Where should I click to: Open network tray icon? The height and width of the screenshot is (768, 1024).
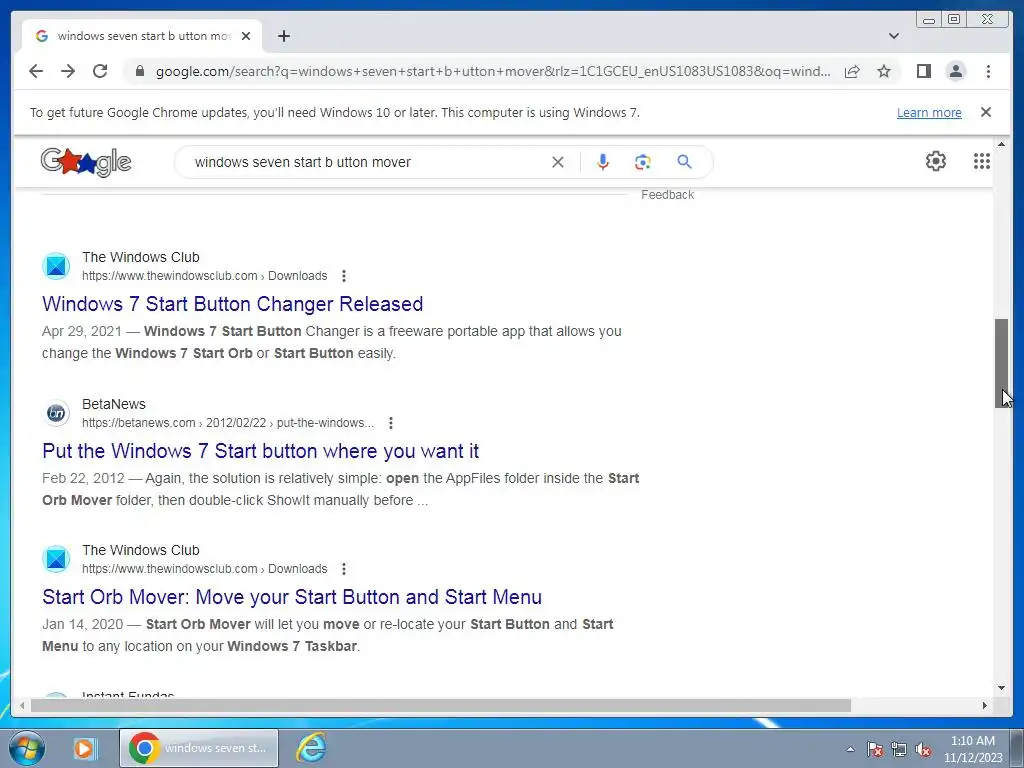[x=899, y=750]
